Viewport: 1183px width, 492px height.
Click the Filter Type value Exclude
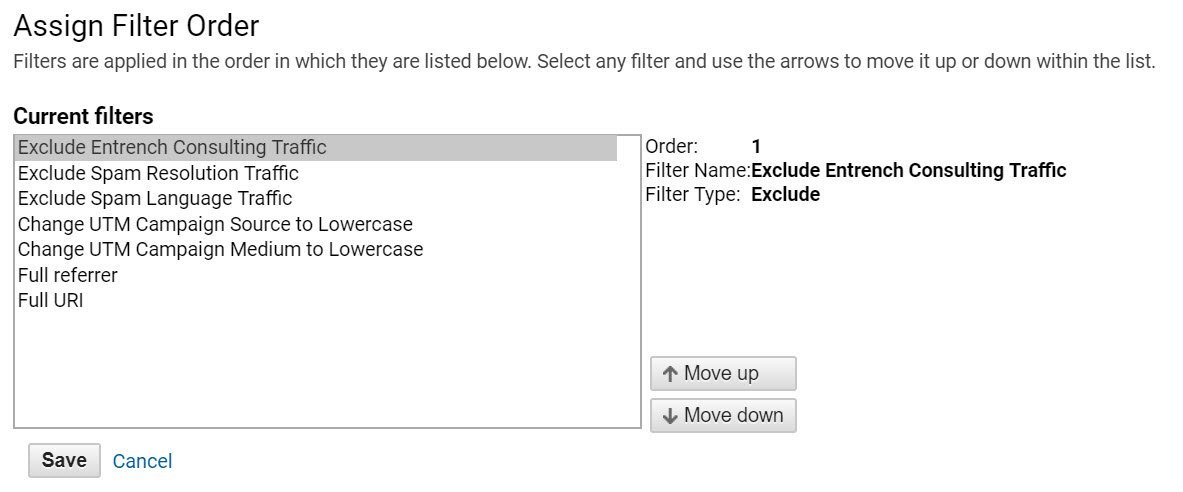point(785,195)
